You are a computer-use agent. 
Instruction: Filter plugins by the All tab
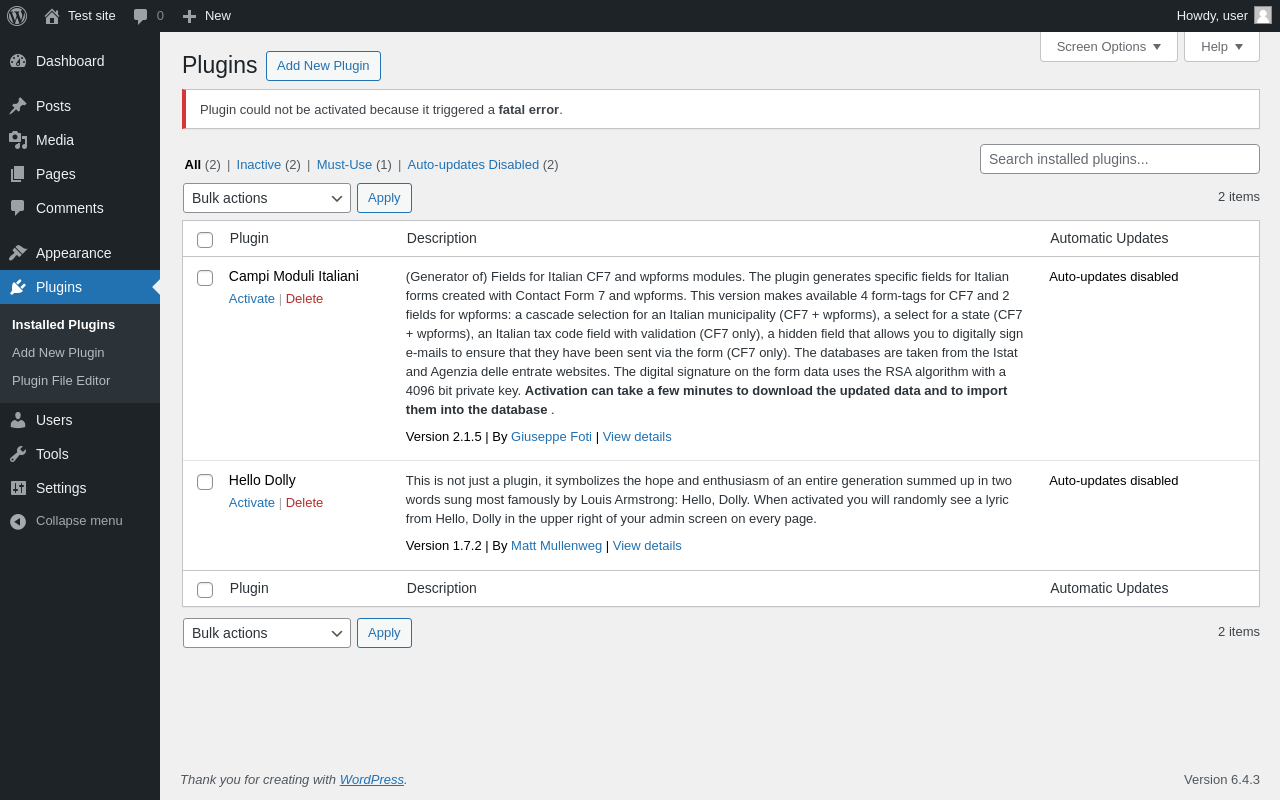tap(192, 164)
